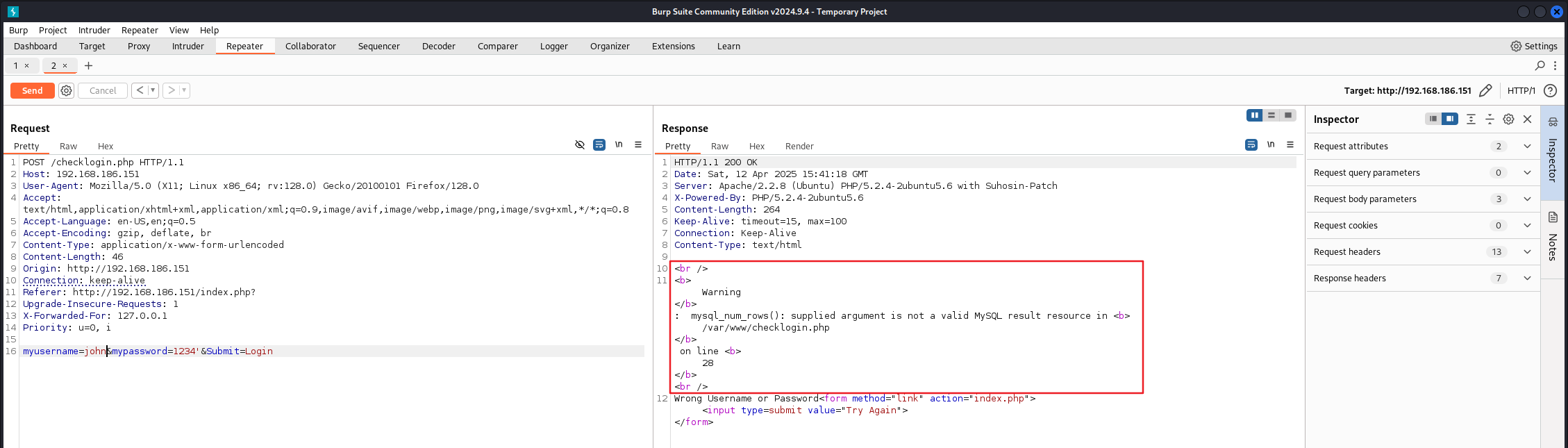Switch to the Comparer tab
The height and width of the screenshot is (448, 1568).
(x=498, y=46)
